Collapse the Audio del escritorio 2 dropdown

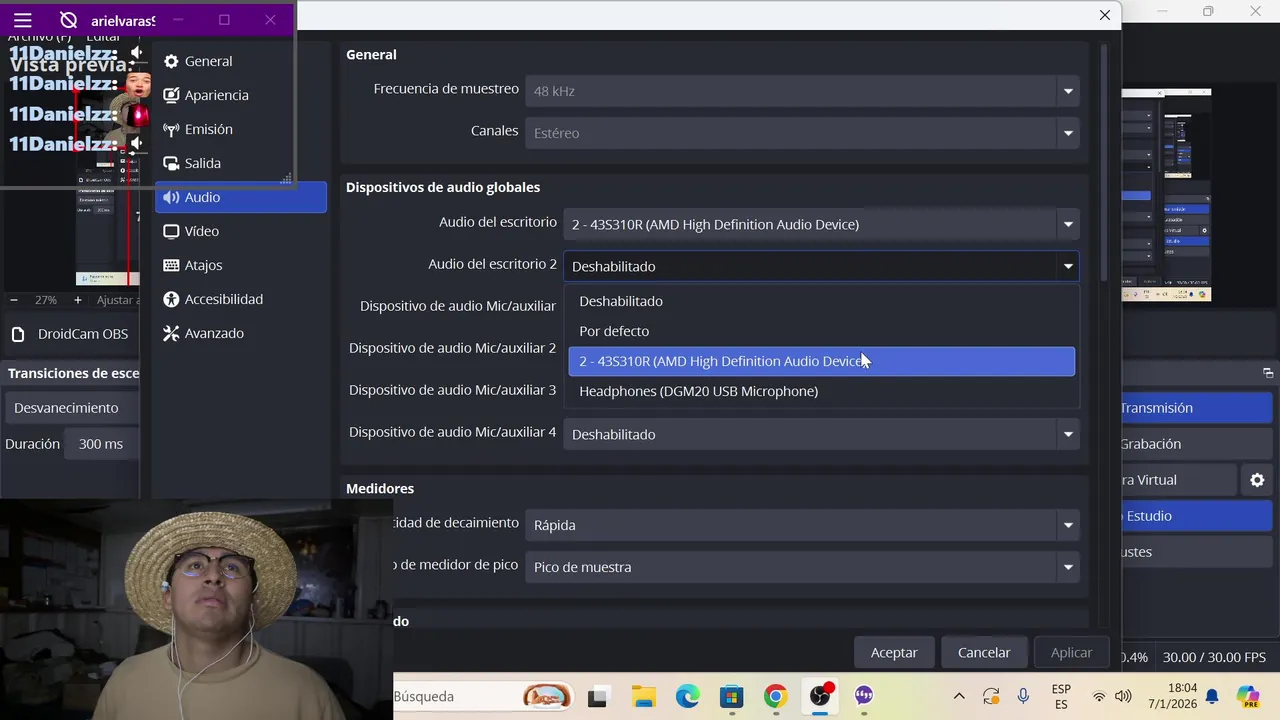pyautogui.click(x=821, y=267)
